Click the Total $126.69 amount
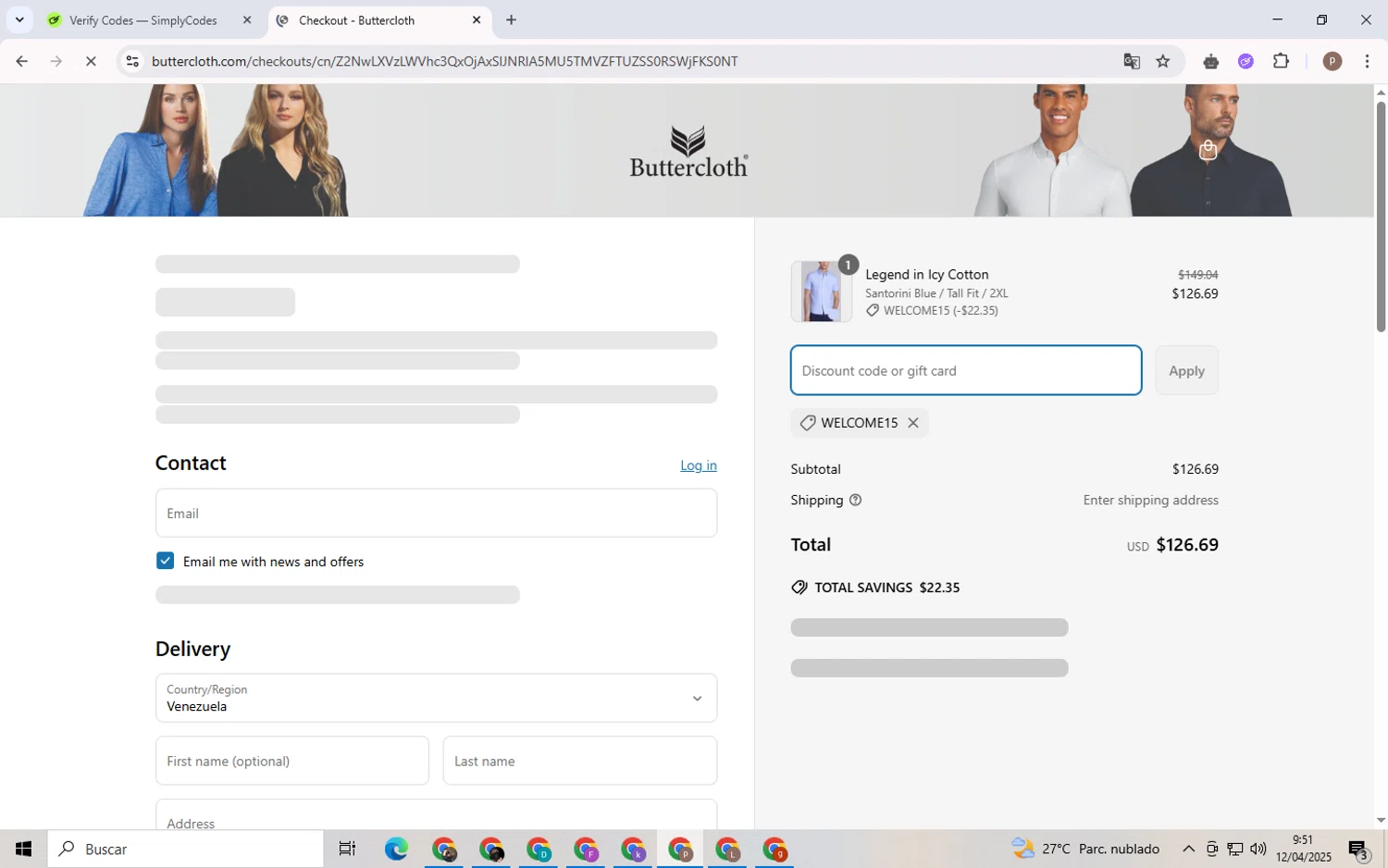This screenshot has height=868, width=1388. pyautogui.click(x=1187, y=545)
